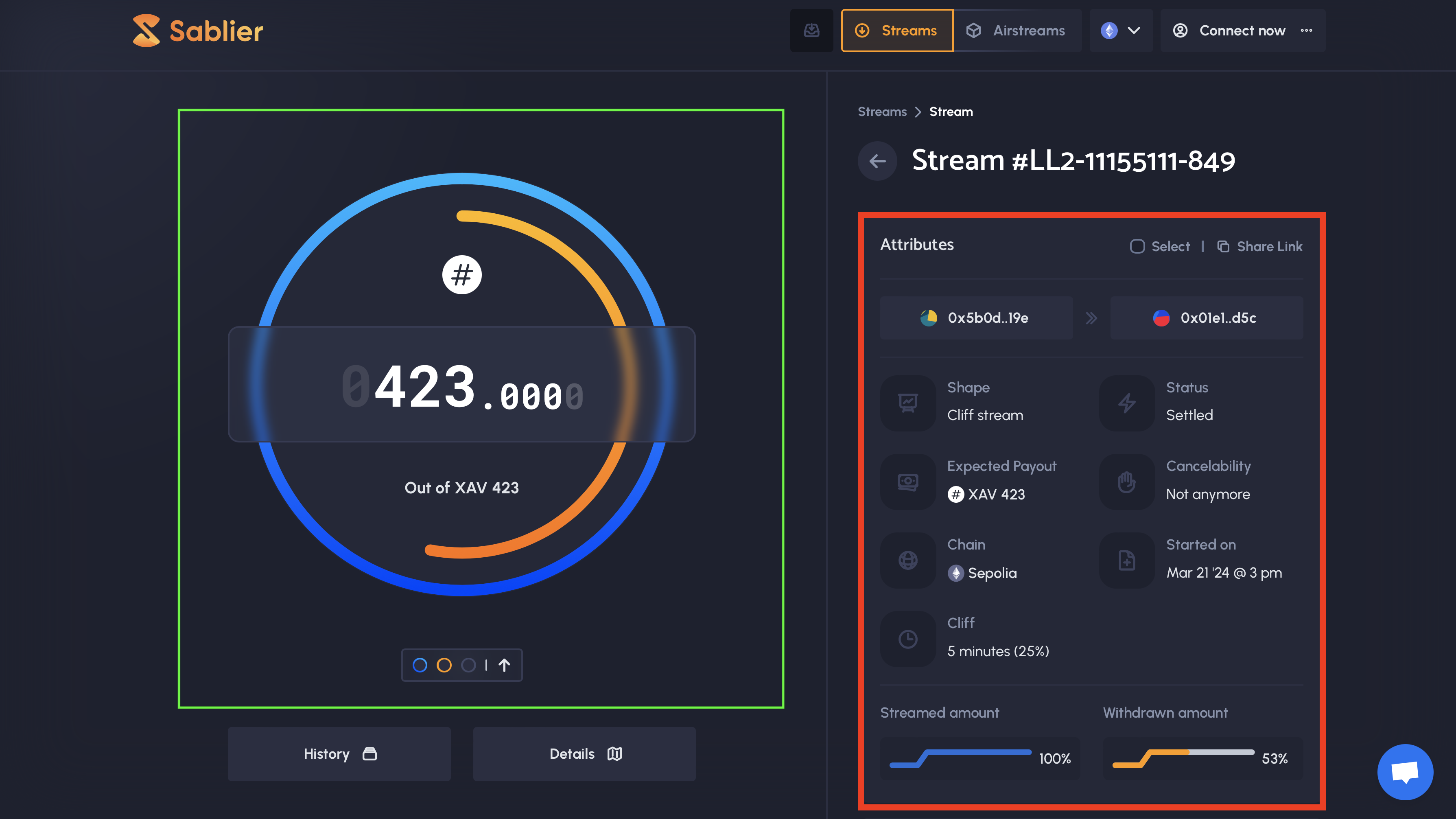Viewport: 1456px width, 819px height.
Task: Toggle the gray ring radio circle
Action: point(468,665)
